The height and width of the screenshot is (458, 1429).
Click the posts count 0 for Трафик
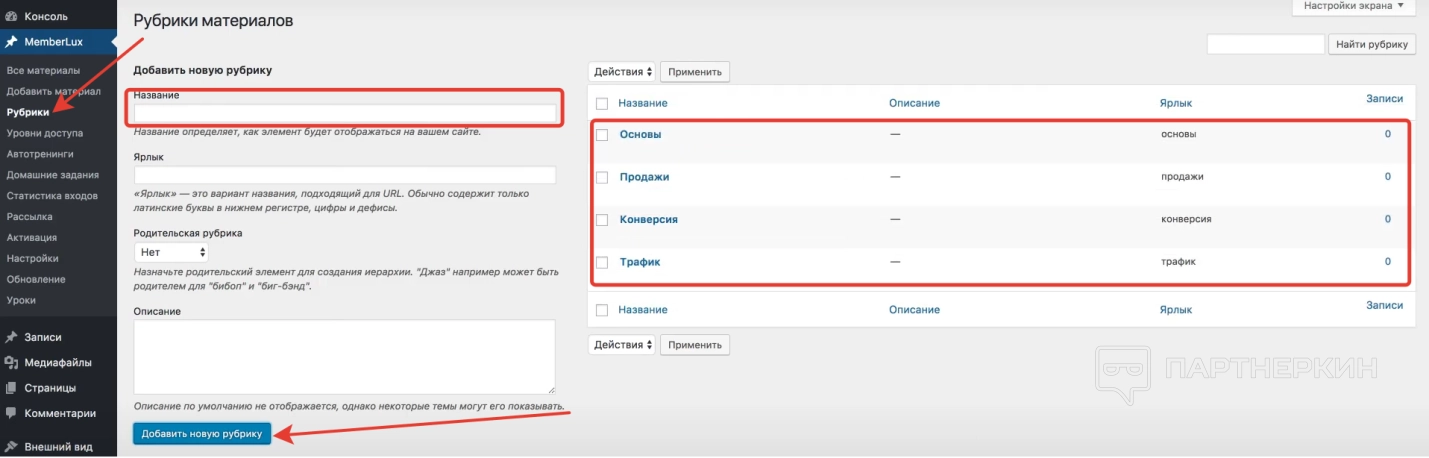click(1387, 262)
